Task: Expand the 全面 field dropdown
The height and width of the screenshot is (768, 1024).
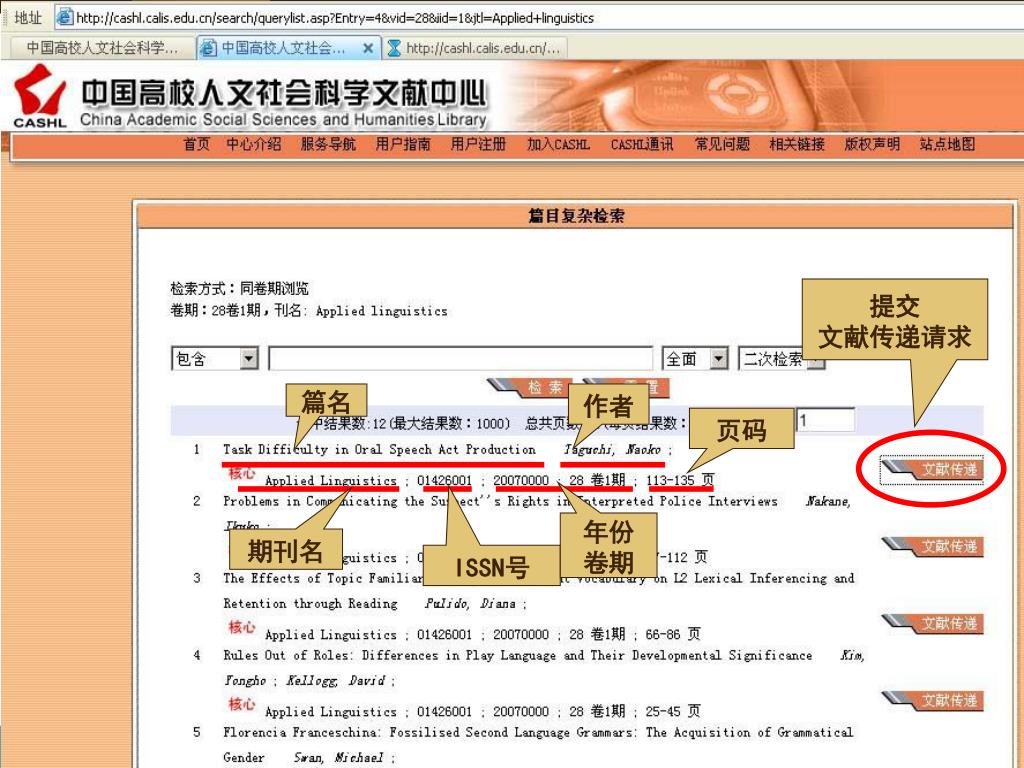Action: point(695,359)
